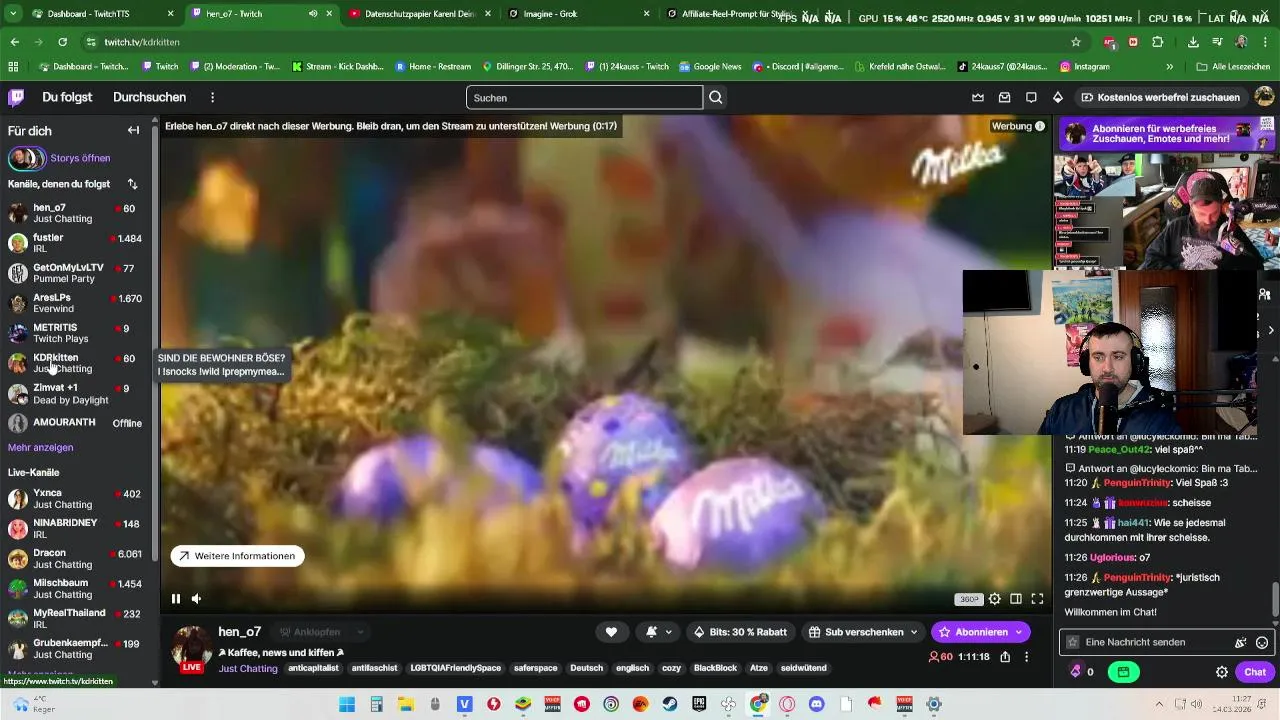Open the Bits cheering icon in chat input
This screenshot has height=720, width=1280.
coord(1241,642)
